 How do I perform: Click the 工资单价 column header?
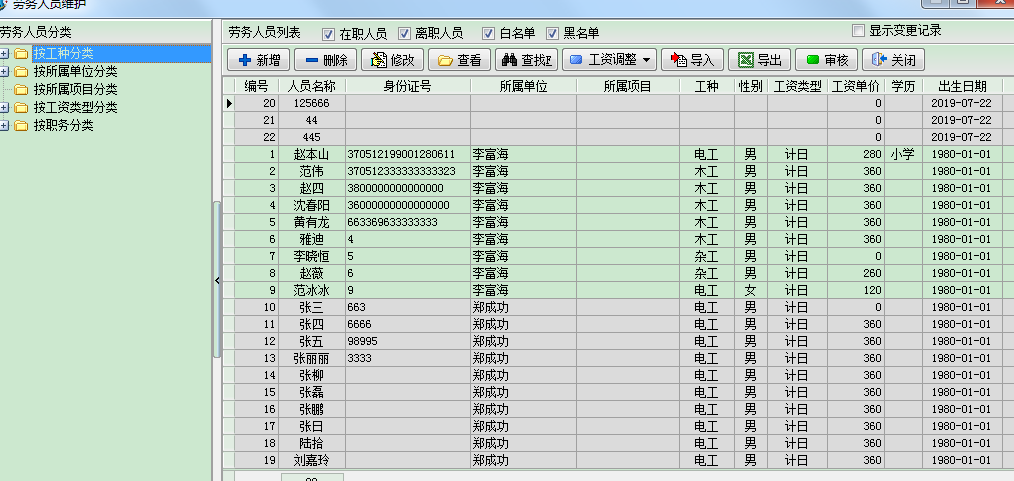click(856, 86)
